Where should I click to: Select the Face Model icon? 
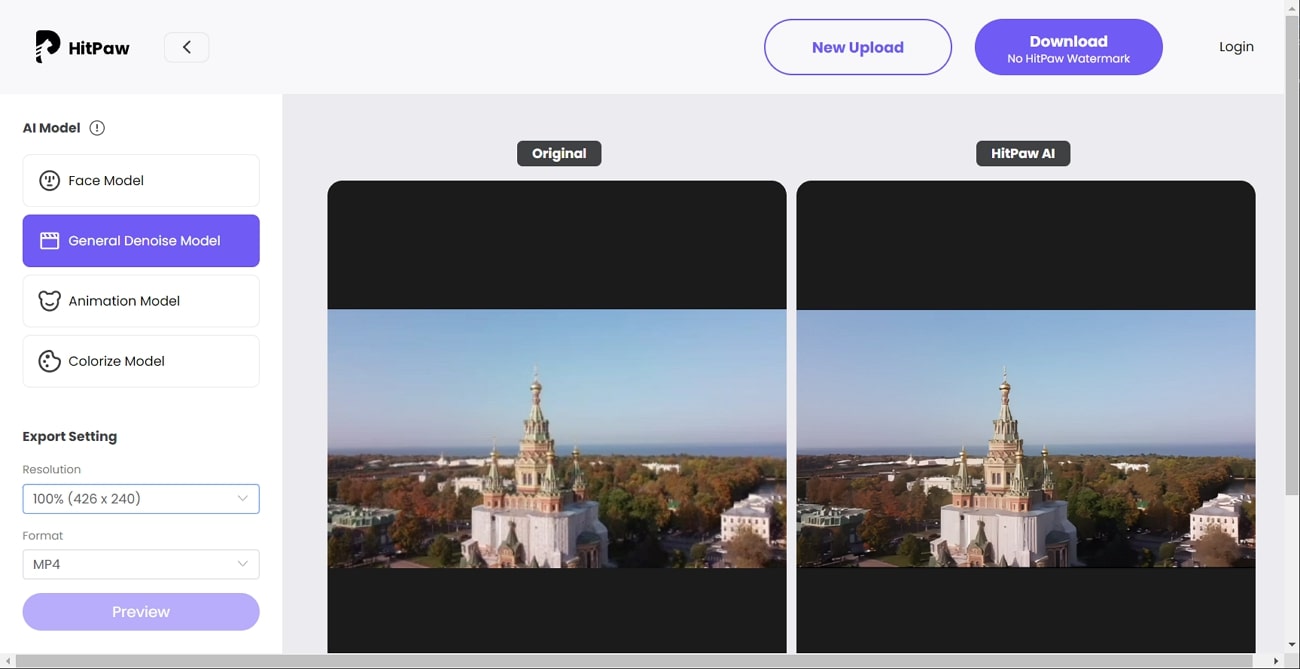[50, 180]
